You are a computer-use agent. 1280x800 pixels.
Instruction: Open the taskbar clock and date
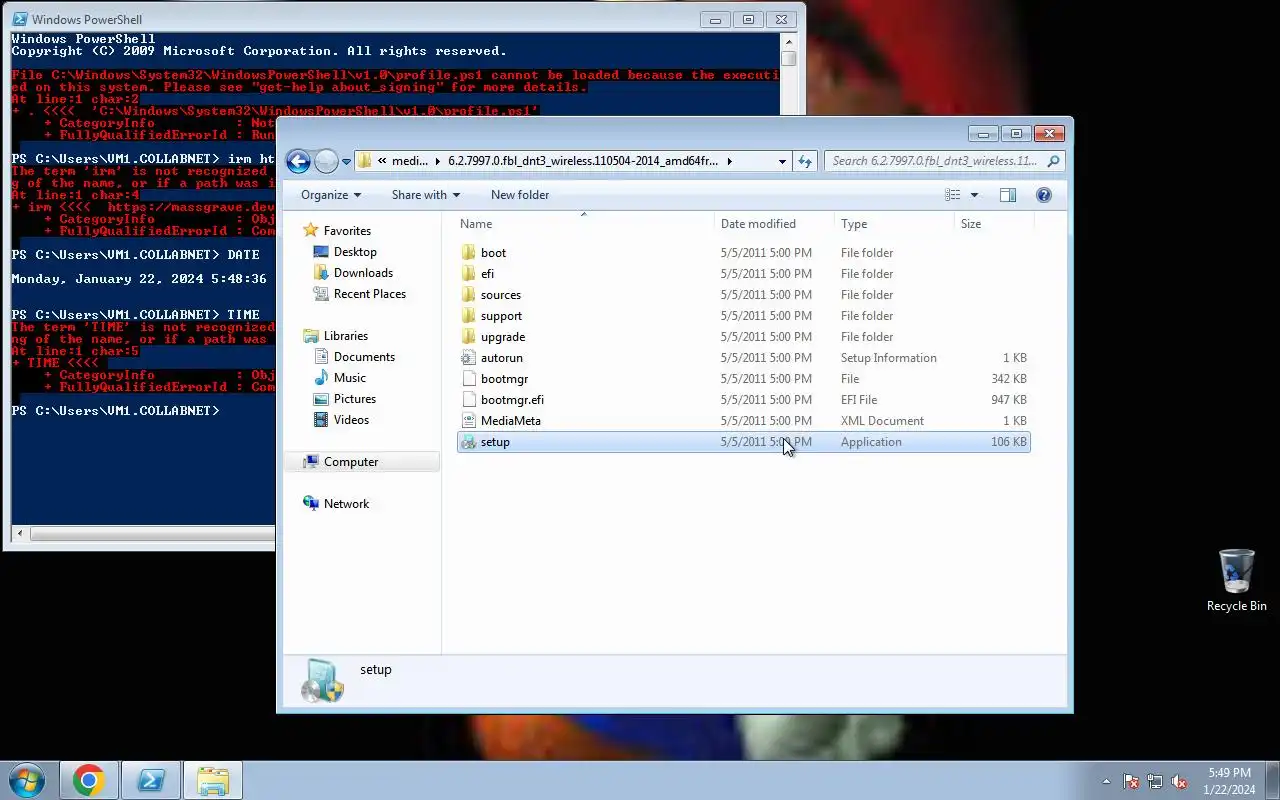pos(1229,781)
